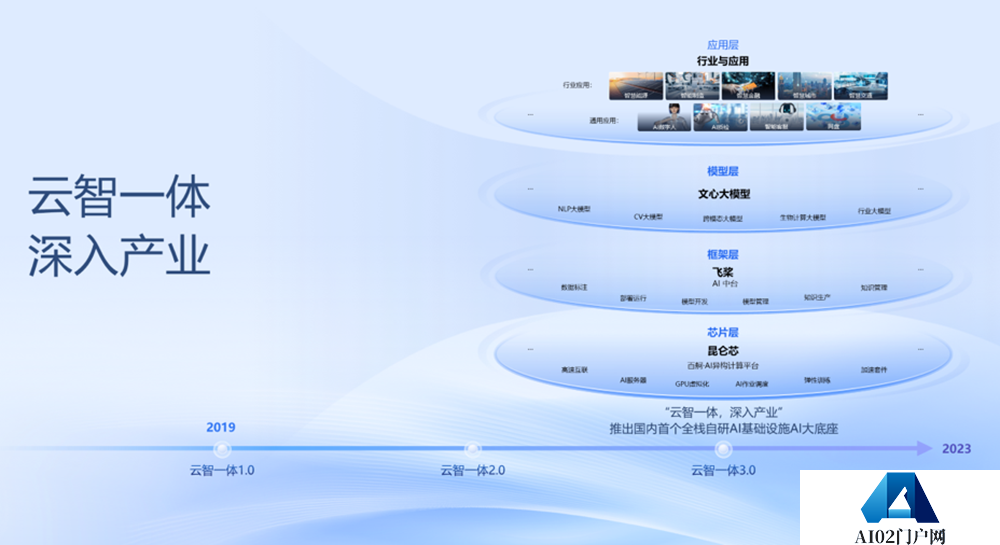Image resolution: width=1000 pixels, height=545 pixels.
Task: Open the 网盘 thumbnail
Action: [833, 117]
